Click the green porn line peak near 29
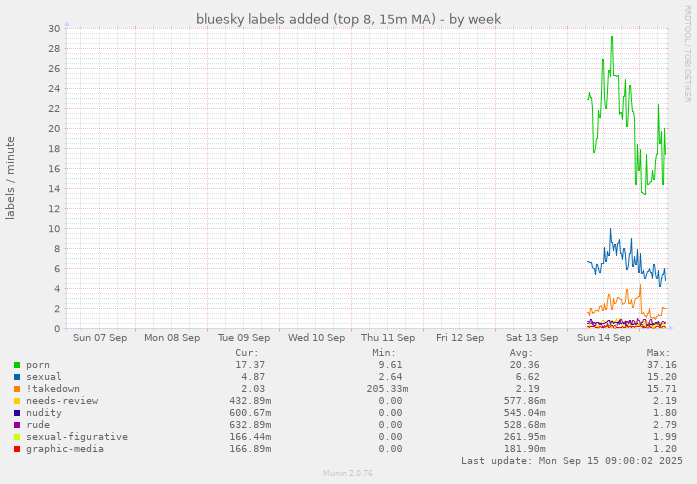 coord(612,37)
